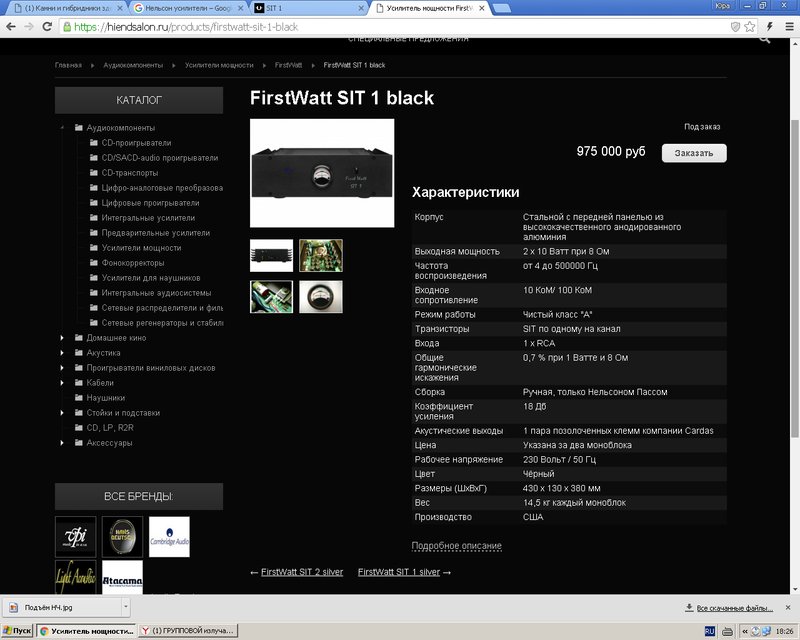Viewport: 800px width, 640px height.
Task: Expand Проигрыватели виниловых дисков category
Action: 62,367
